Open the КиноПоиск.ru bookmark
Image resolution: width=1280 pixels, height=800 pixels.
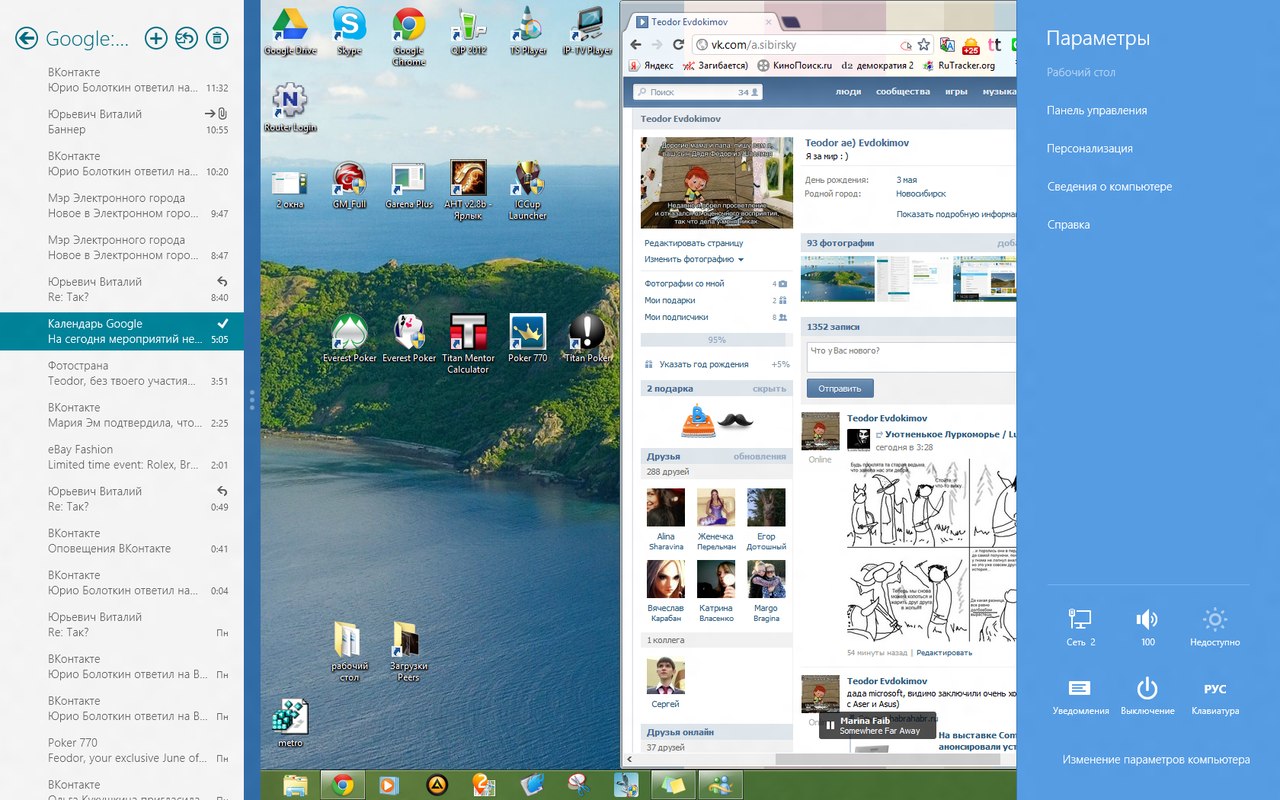click(795, 65)
